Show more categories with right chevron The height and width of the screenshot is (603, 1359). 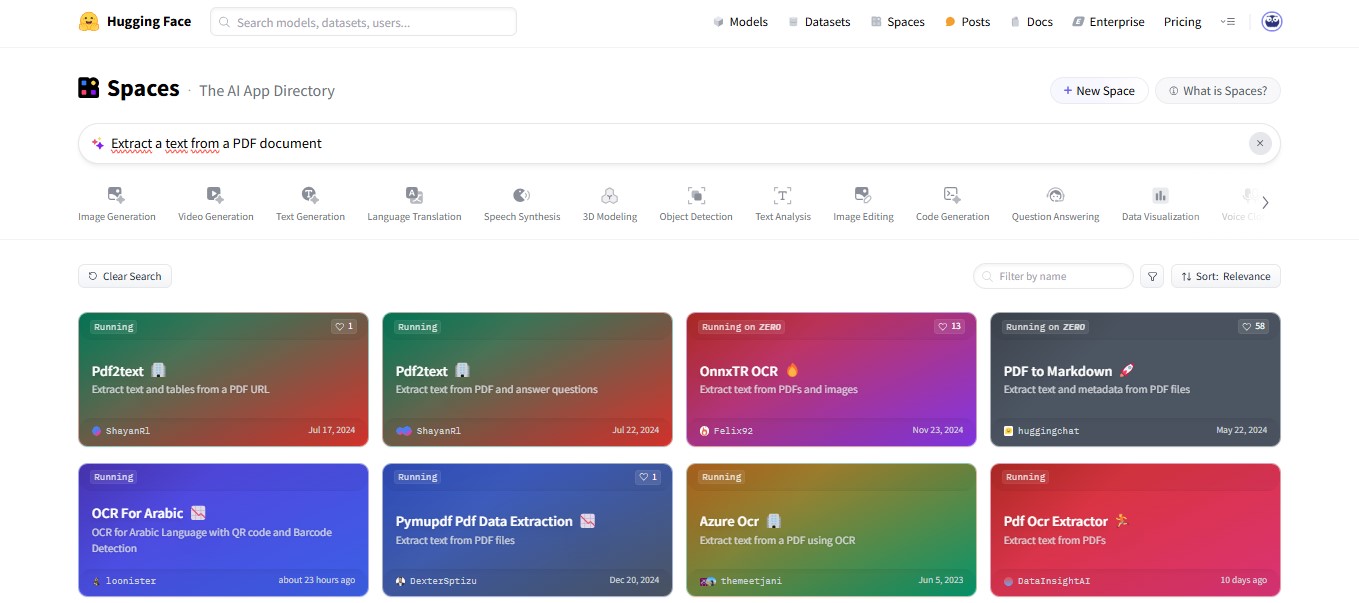pyautogui.click(x=1265, y=202)
